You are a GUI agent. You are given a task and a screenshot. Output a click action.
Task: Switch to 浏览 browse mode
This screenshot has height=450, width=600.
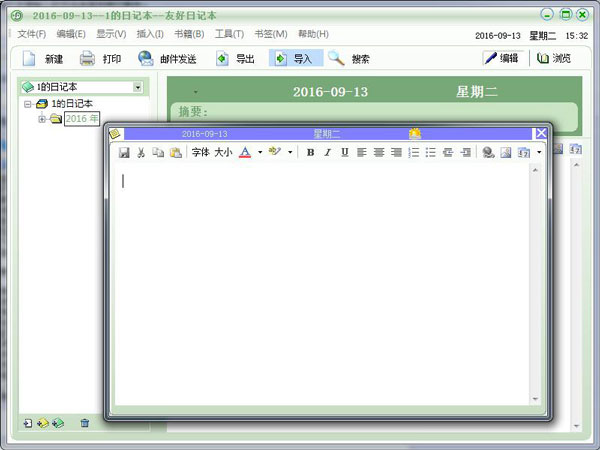pyautogui.click(x=554, y=58)
